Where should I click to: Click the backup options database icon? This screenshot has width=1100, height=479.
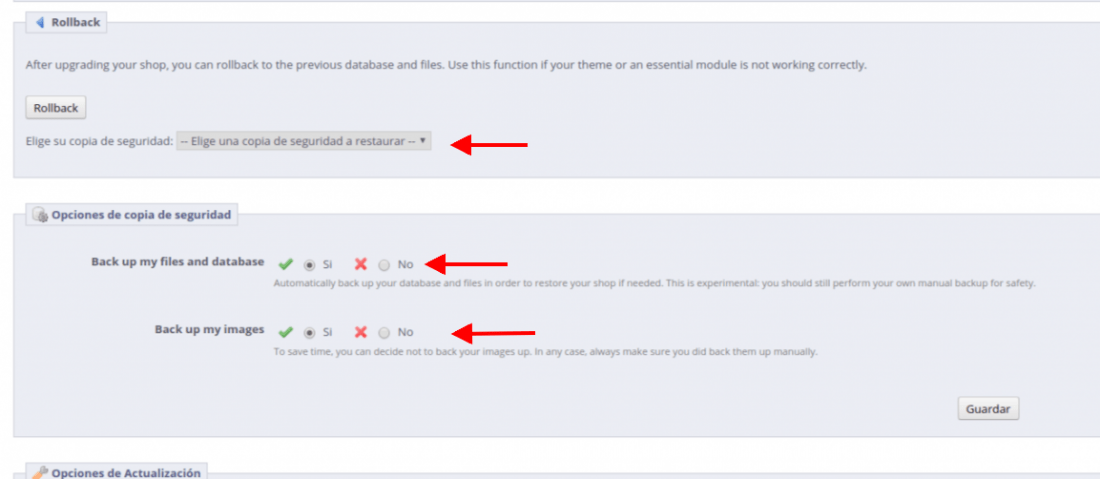[40, 215]
